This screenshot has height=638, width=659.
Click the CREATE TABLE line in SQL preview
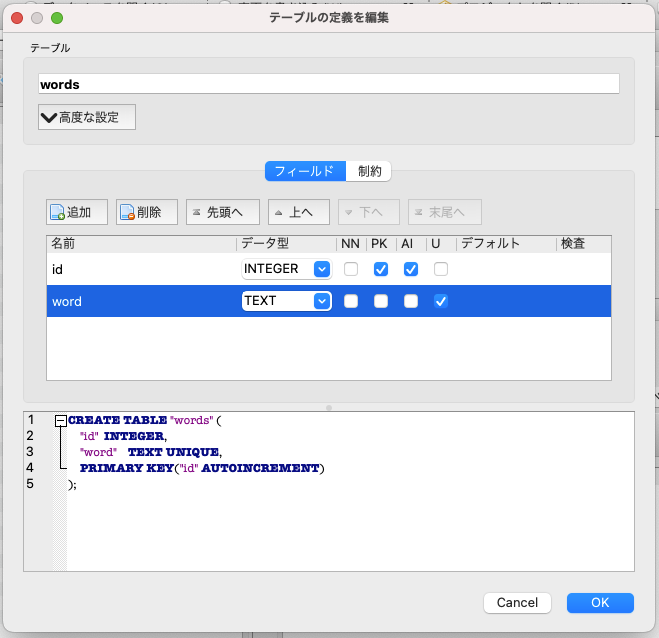tap(145, 420)
